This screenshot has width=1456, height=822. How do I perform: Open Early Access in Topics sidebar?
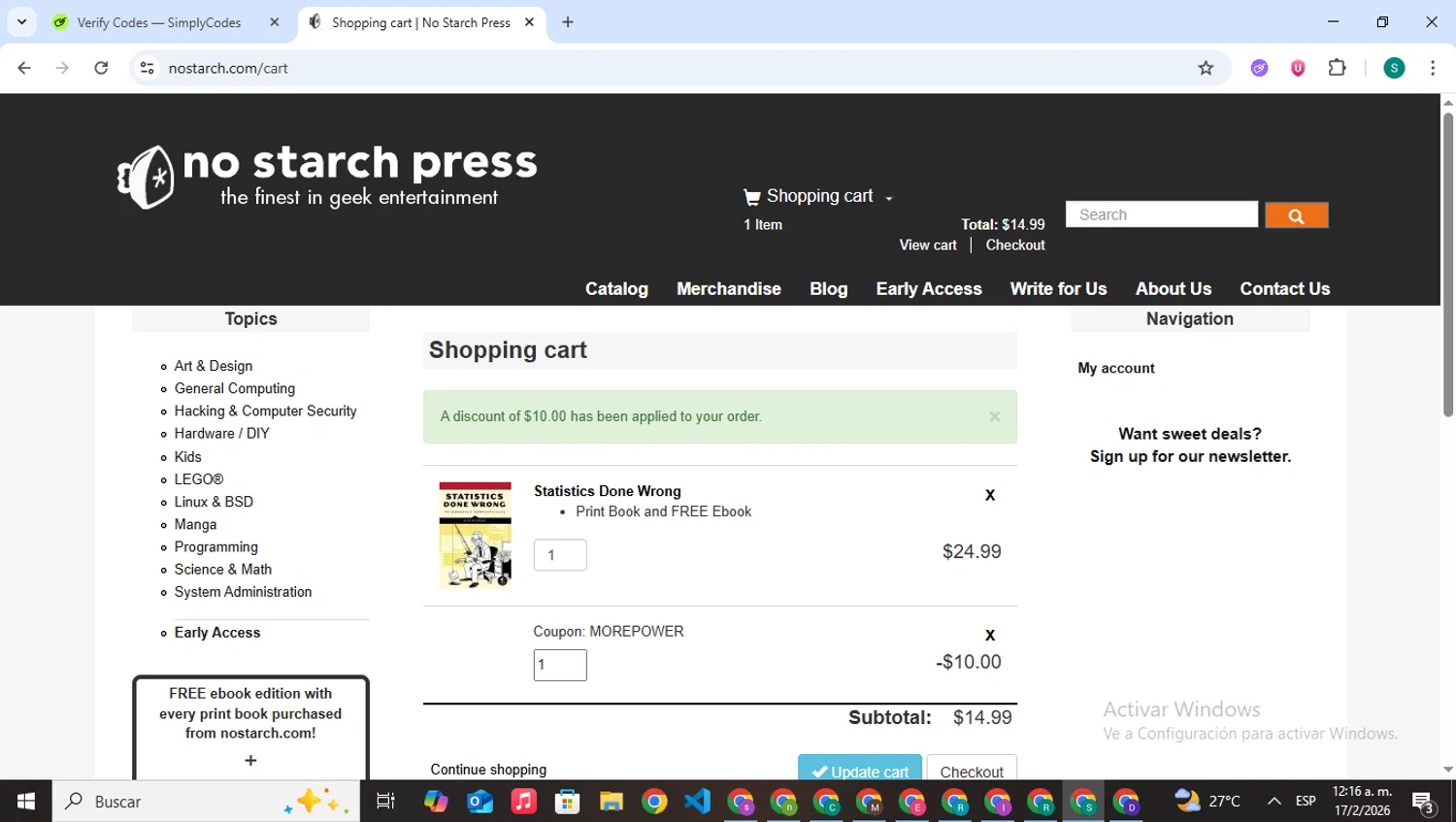[x=217, y=633]
